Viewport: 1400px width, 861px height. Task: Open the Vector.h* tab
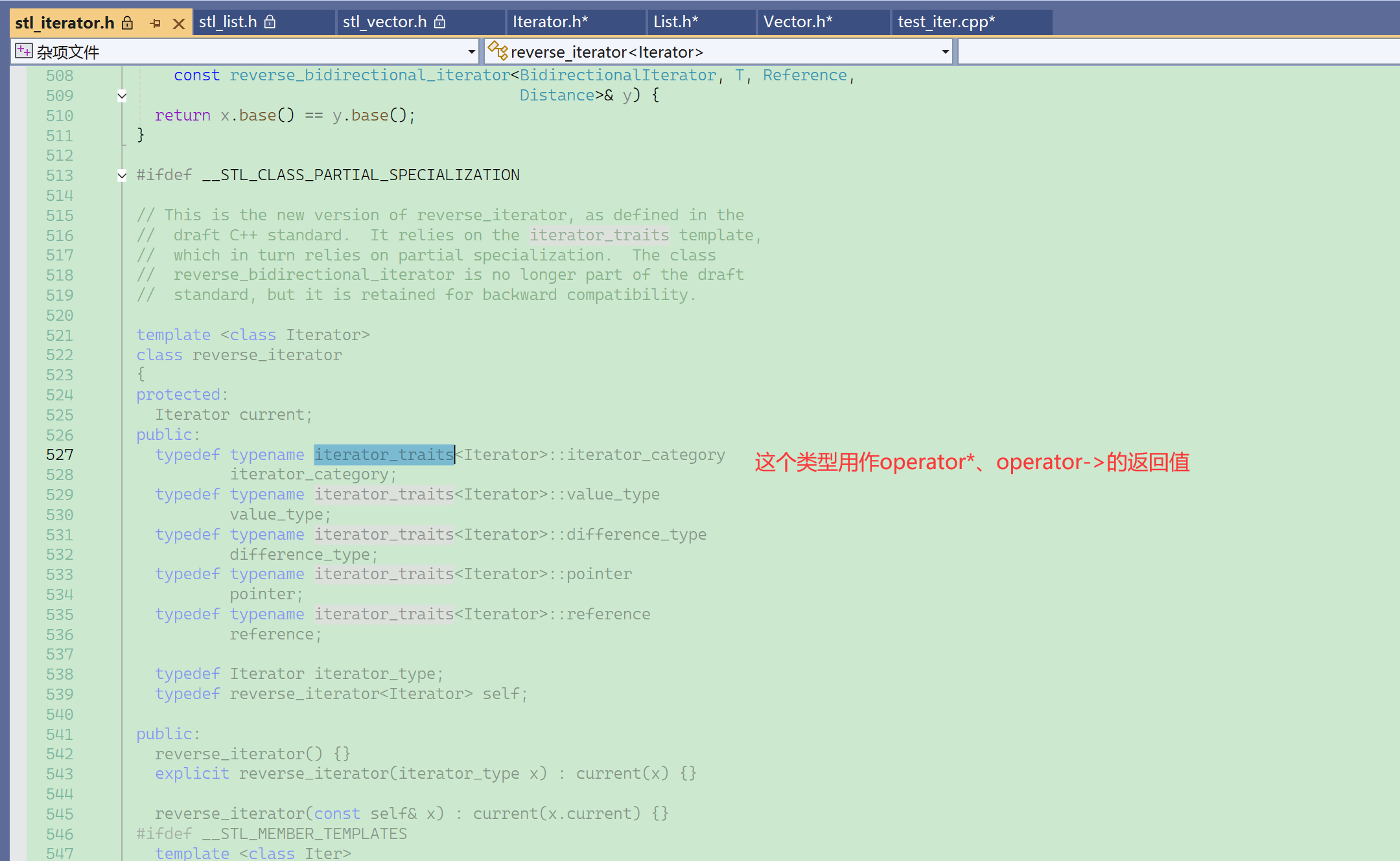click(x=797, y=22)
